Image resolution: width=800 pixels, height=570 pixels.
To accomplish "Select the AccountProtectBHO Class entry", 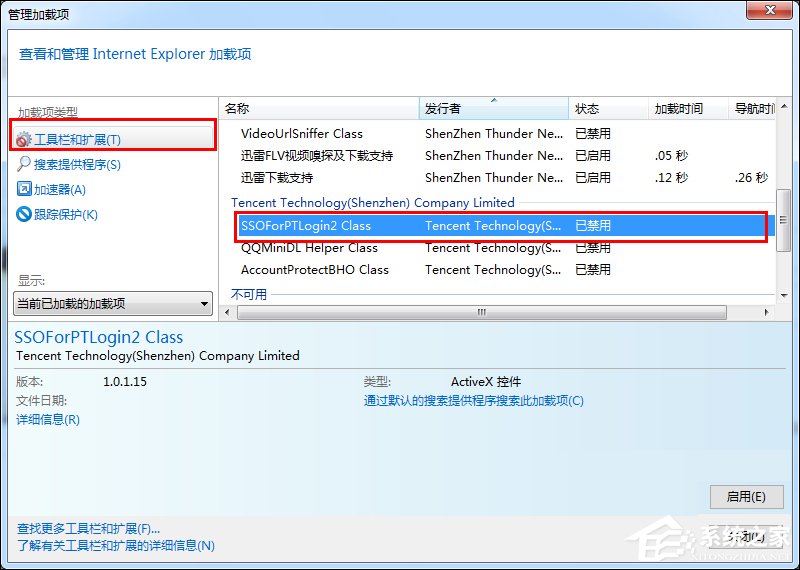I will click(x=315, y=269).
